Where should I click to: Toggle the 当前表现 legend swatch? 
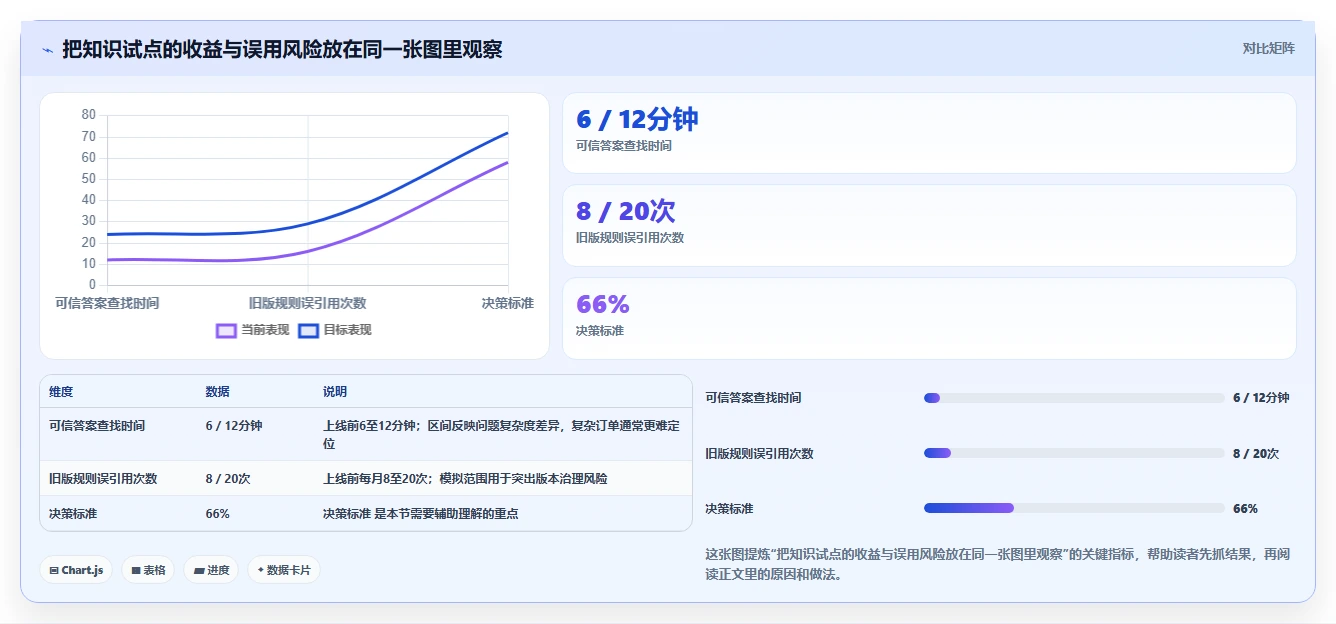pyautogui.click(x=226, y=330)
